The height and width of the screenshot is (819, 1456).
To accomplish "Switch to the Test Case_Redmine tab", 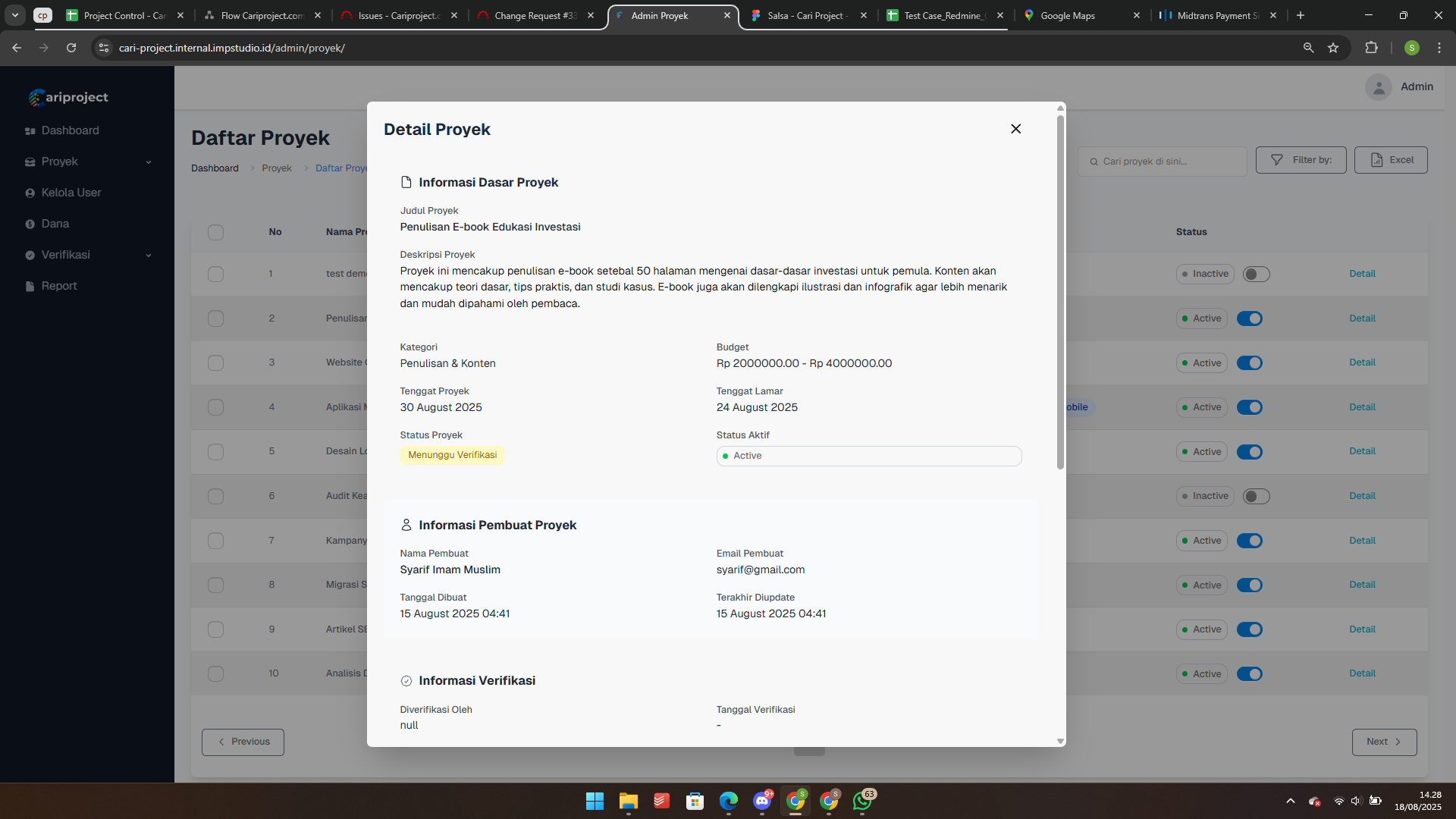I will [x=944, y=15].
